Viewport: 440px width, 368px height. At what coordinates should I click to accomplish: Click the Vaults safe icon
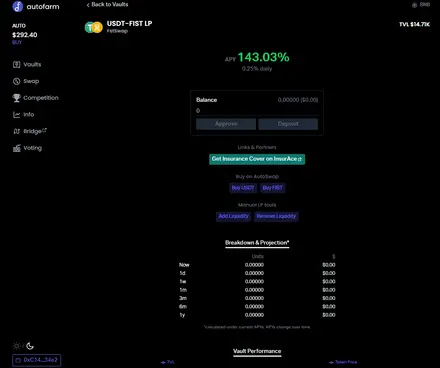[x=17, y=64]
